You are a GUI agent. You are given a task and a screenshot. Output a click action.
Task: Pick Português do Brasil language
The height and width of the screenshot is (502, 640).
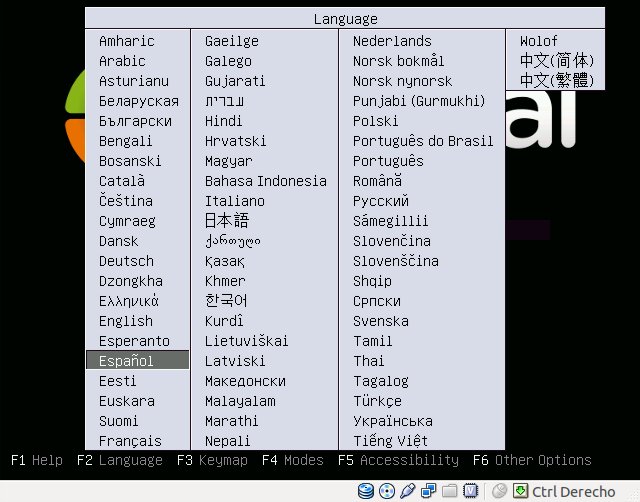click(x=422, y=141)
